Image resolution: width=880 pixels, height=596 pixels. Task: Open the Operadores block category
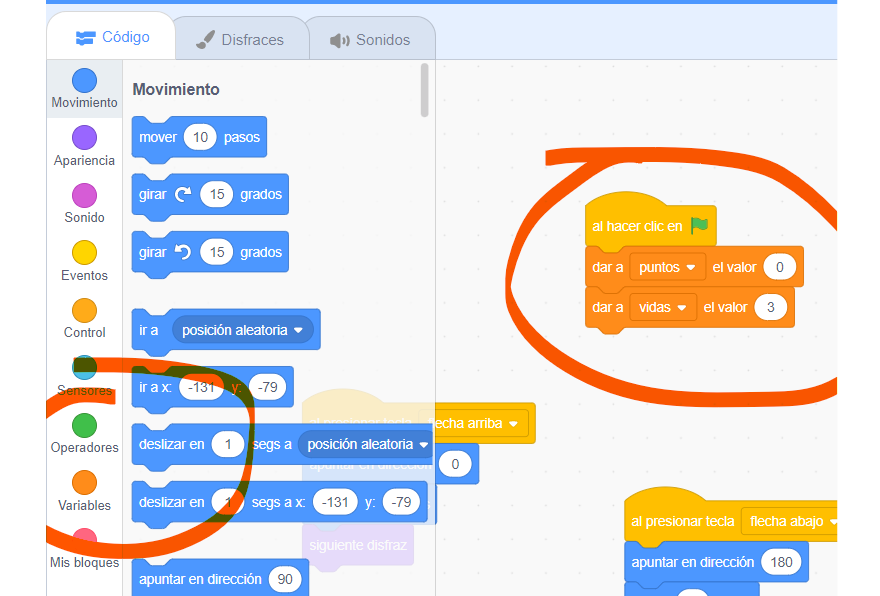point(84,433)
